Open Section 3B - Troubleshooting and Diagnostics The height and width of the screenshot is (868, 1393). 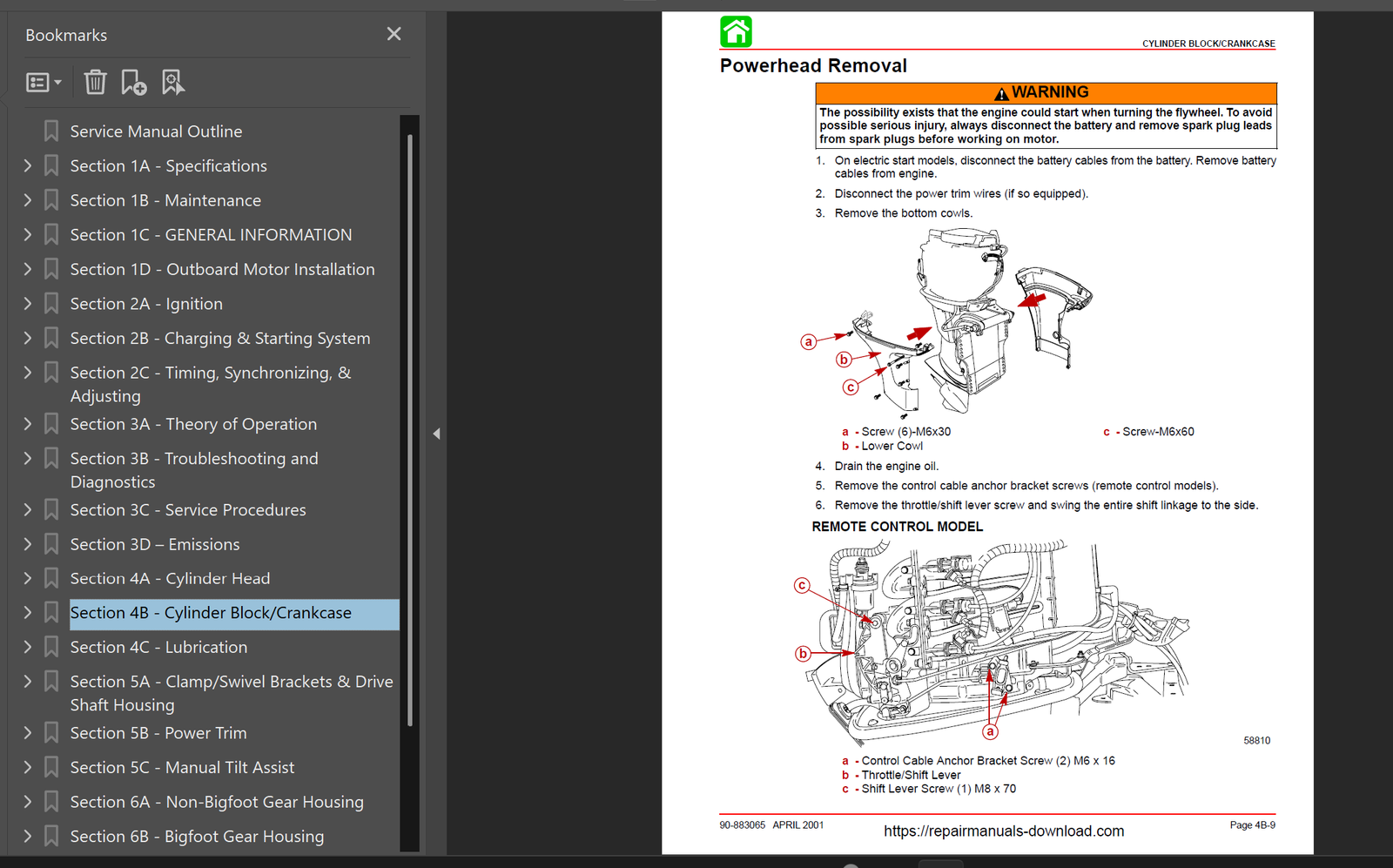pyautogui.click(x=194, y=470)
